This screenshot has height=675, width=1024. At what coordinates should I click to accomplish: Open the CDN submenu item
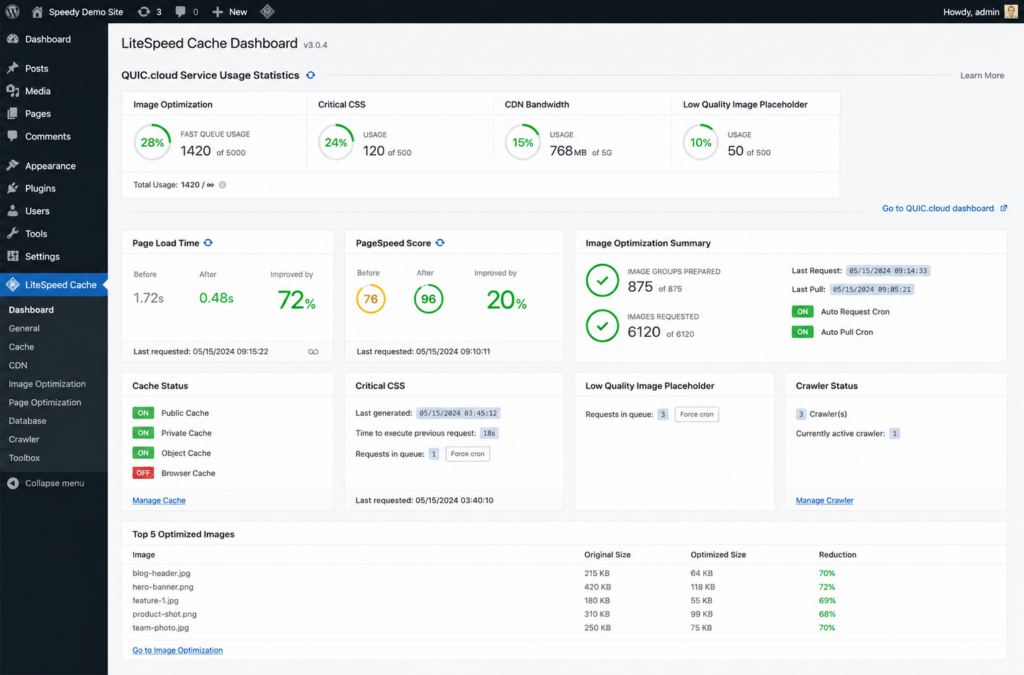pyautogui.click(x=18, y=366)
